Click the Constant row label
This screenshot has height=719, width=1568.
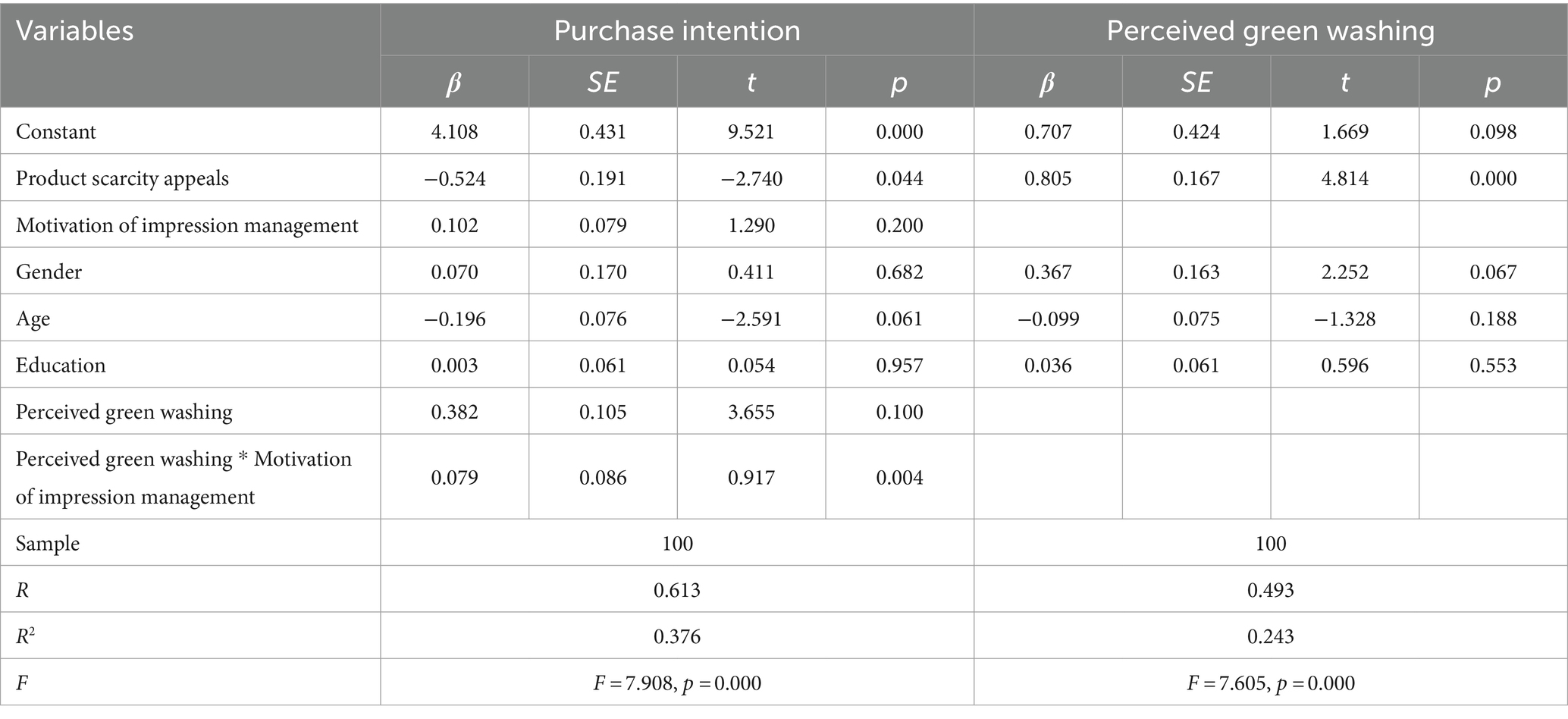[56, 132]
